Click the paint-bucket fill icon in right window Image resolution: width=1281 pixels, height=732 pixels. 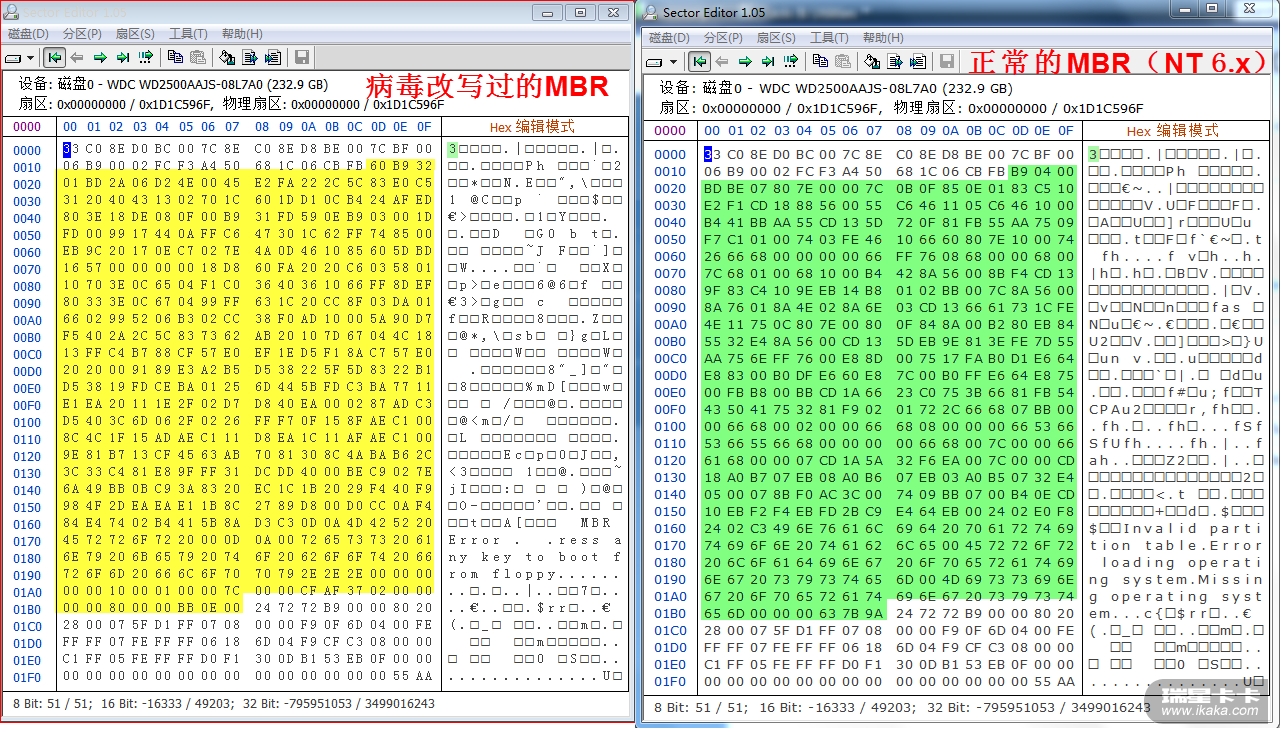point(873,62)
